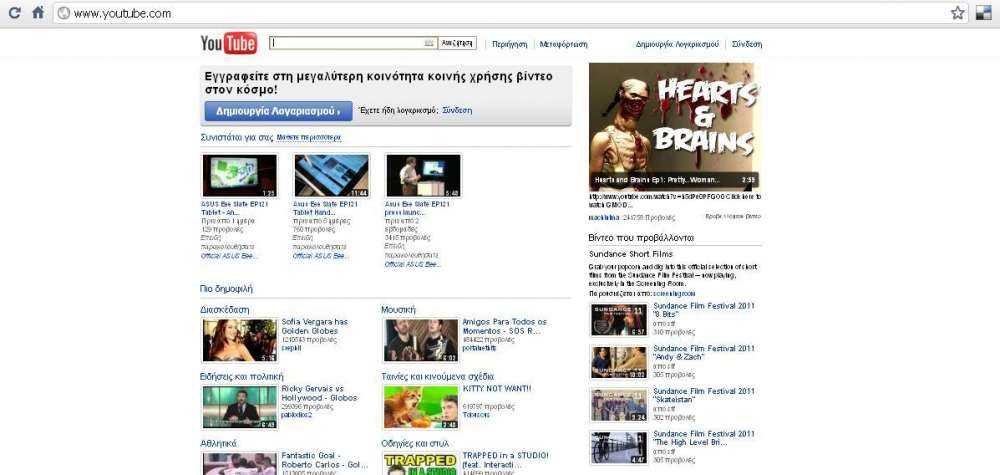1000x475 pixels.
Task: Open Μάθετε περισσότερα link beside recommendations
Action: click(x=309, y=138)
